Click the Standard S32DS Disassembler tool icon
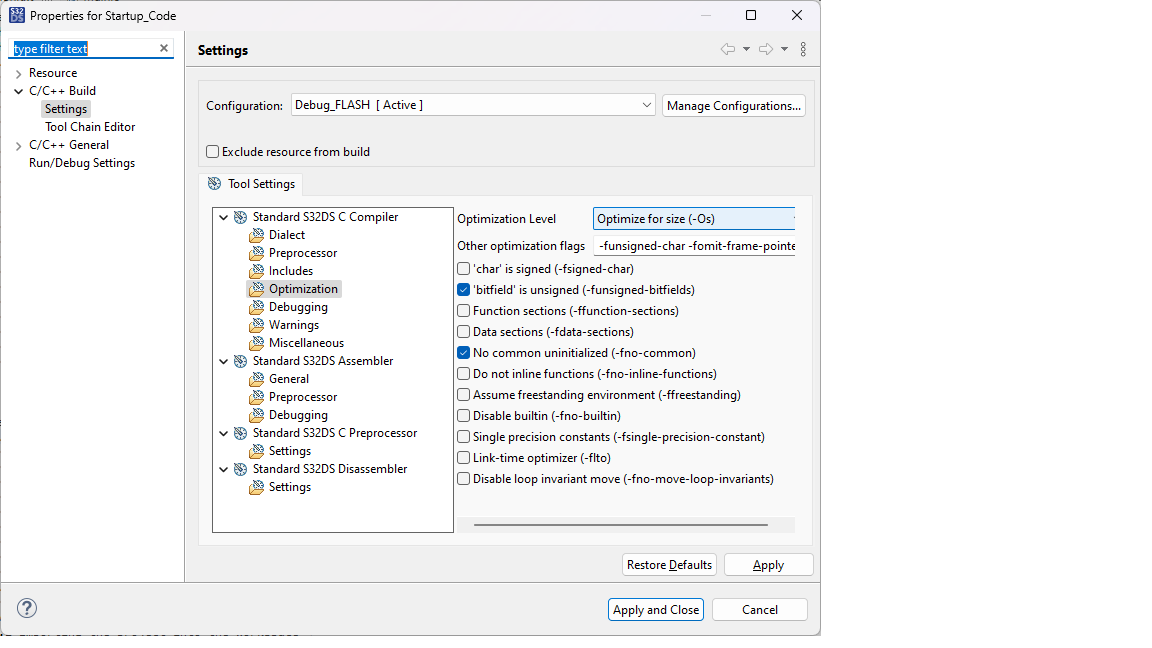 240,469
